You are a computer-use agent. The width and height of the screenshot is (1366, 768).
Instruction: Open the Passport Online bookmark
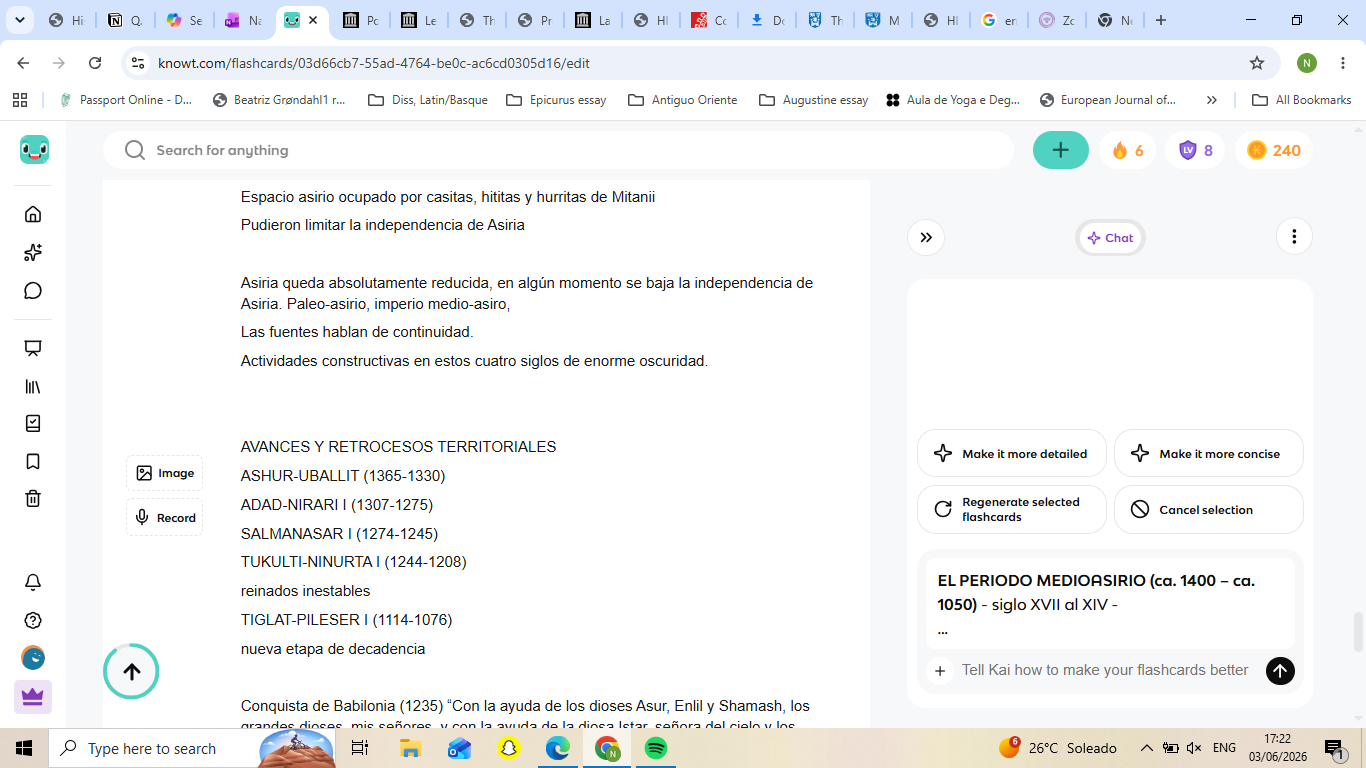coord(126,100)
